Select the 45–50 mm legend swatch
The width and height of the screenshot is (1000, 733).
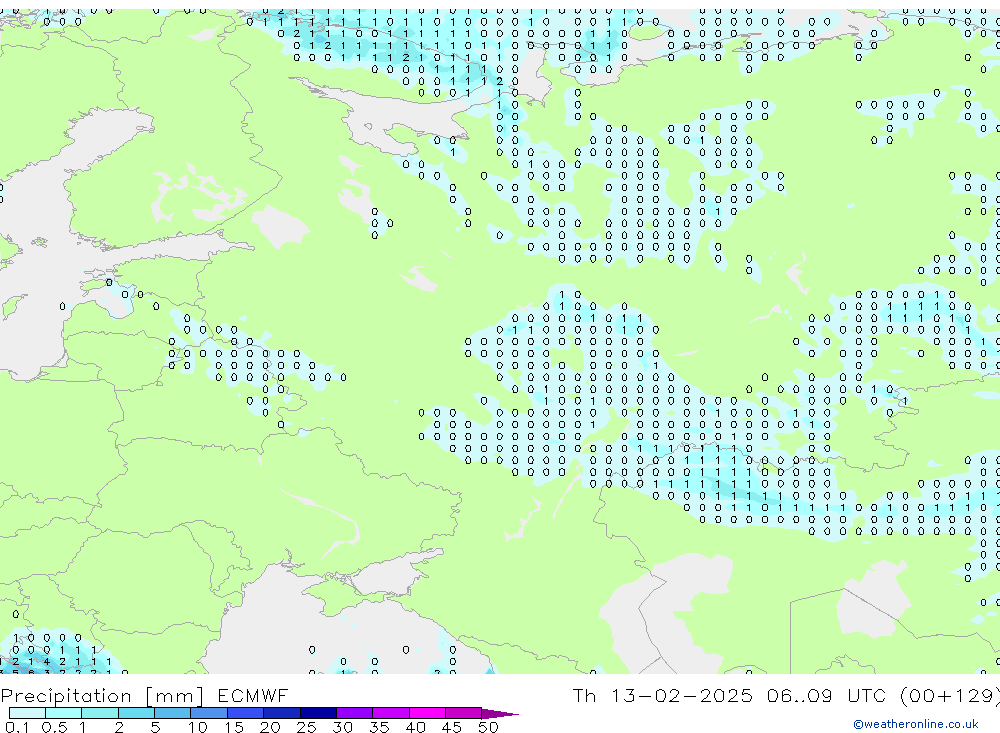464,713
